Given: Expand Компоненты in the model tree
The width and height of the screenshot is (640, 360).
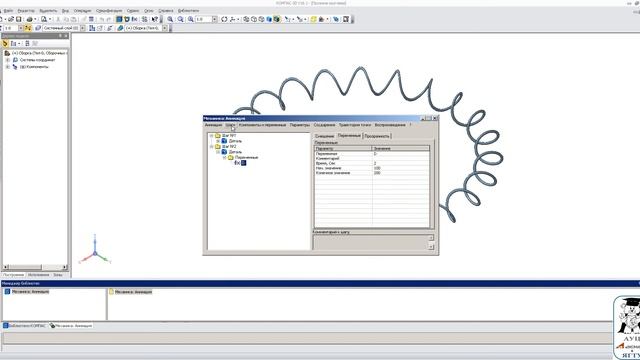Looking at the screenshot, I should coord(7,67).
